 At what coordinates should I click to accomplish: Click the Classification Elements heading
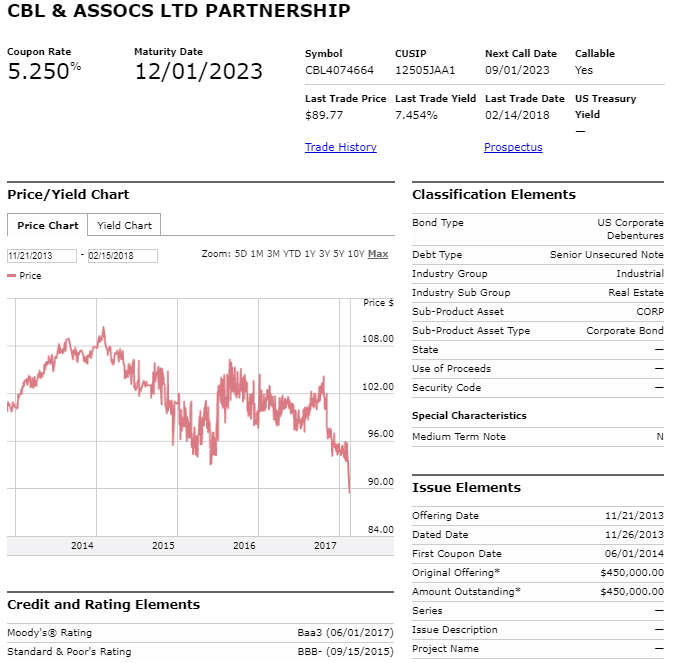coord(494,194)
